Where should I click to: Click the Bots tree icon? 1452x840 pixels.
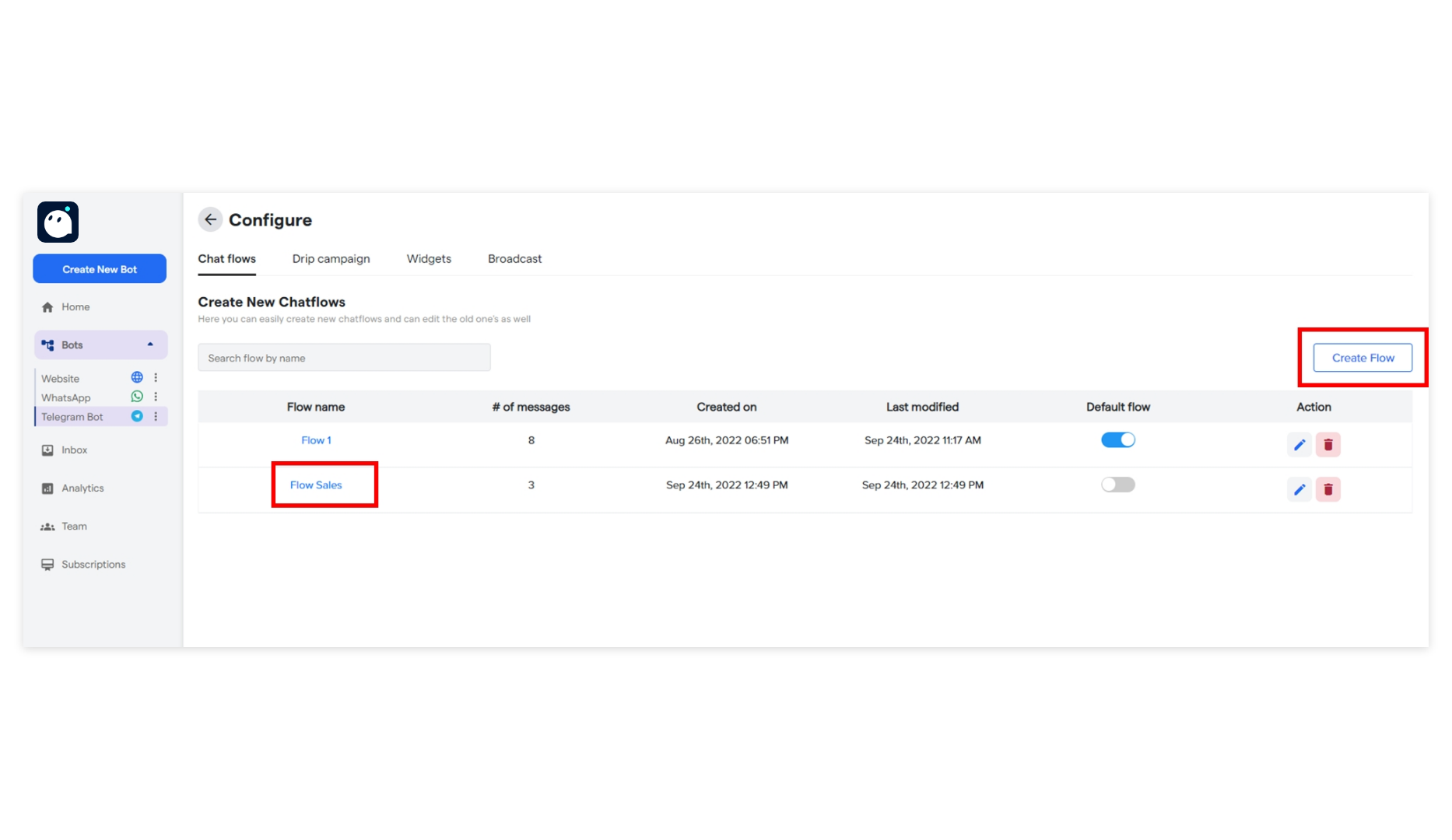coord(47,345)
